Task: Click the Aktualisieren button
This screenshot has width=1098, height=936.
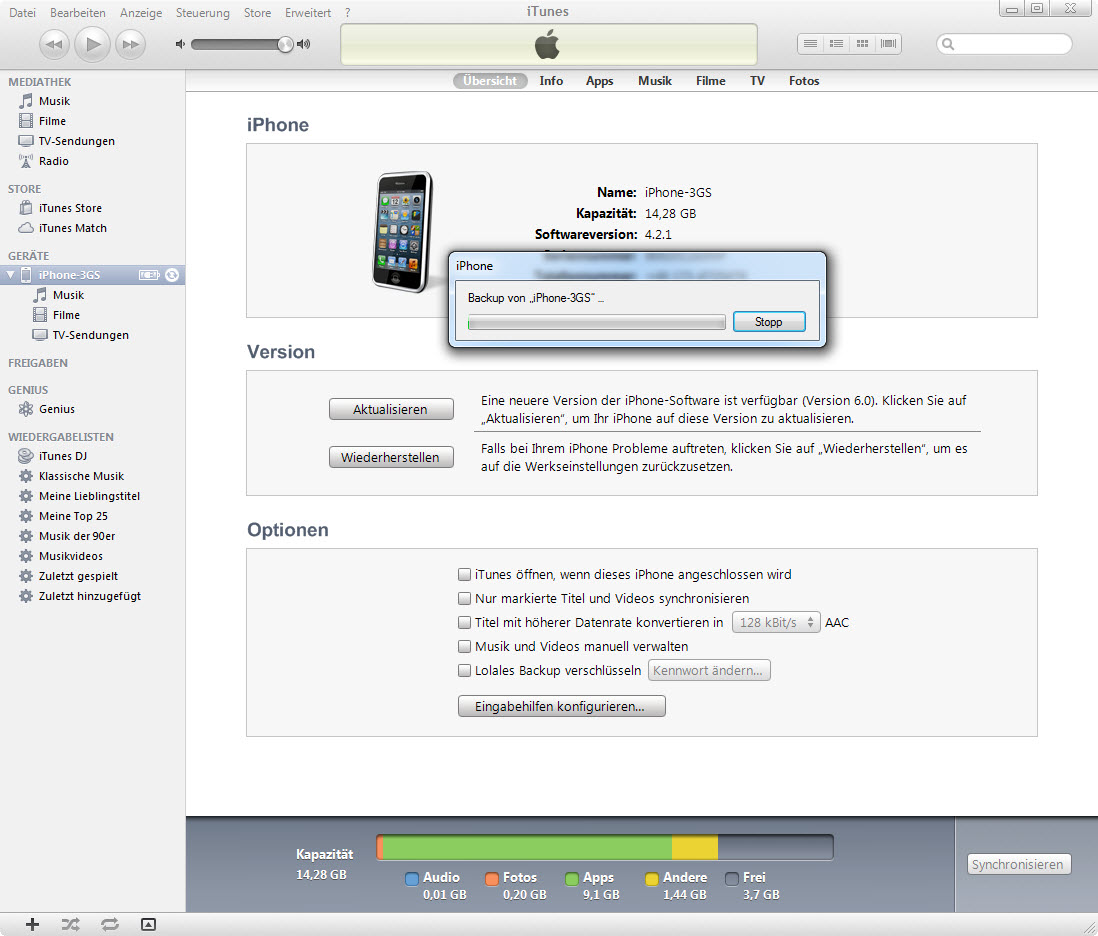Action: [x=391, y=410]
